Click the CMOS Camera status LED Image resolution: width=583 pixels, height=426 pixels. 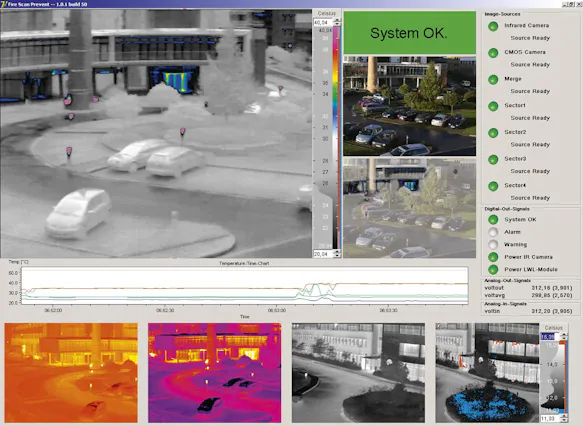[493, 53]
